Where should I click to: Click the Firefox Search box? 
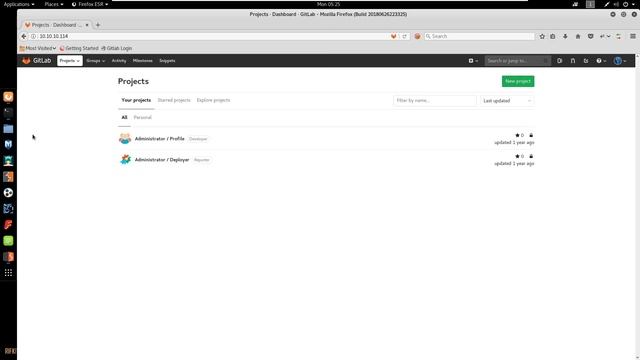click(x=479, y=36)
